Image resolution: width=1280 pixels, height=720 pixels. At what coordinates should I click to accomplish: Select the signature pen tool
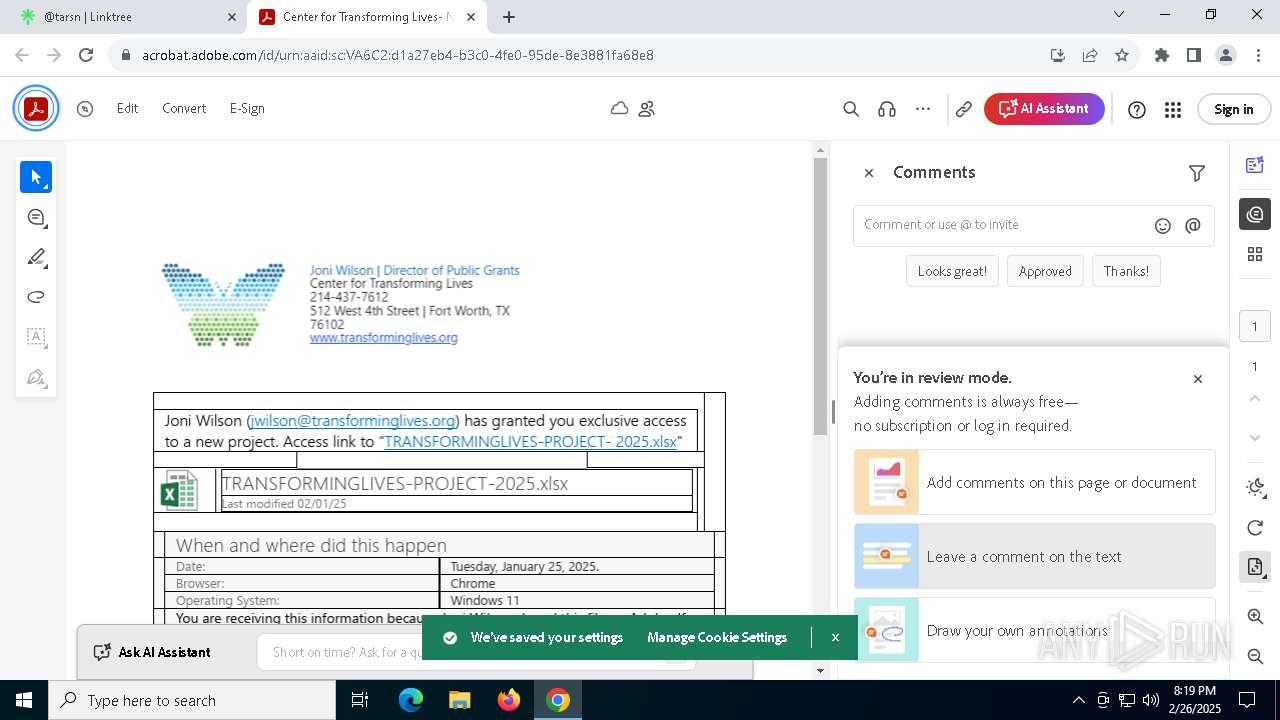(x=36, y=377)
